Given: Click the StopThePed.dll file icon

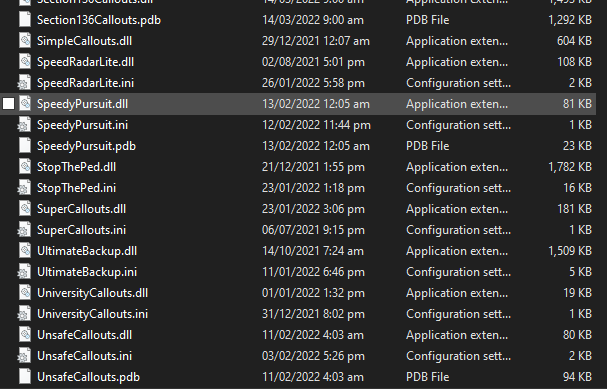Looking at the screenshot, I should point(25,167).
